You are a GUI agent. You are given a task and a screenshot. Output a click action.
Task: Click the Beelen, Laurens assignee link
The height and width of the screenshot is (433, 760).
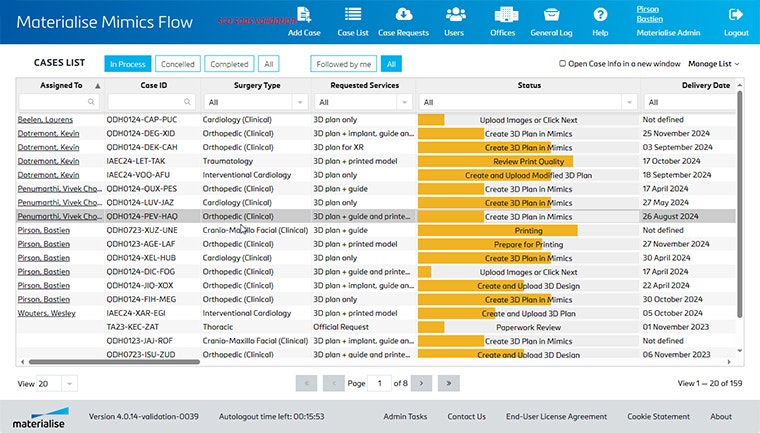45,119
